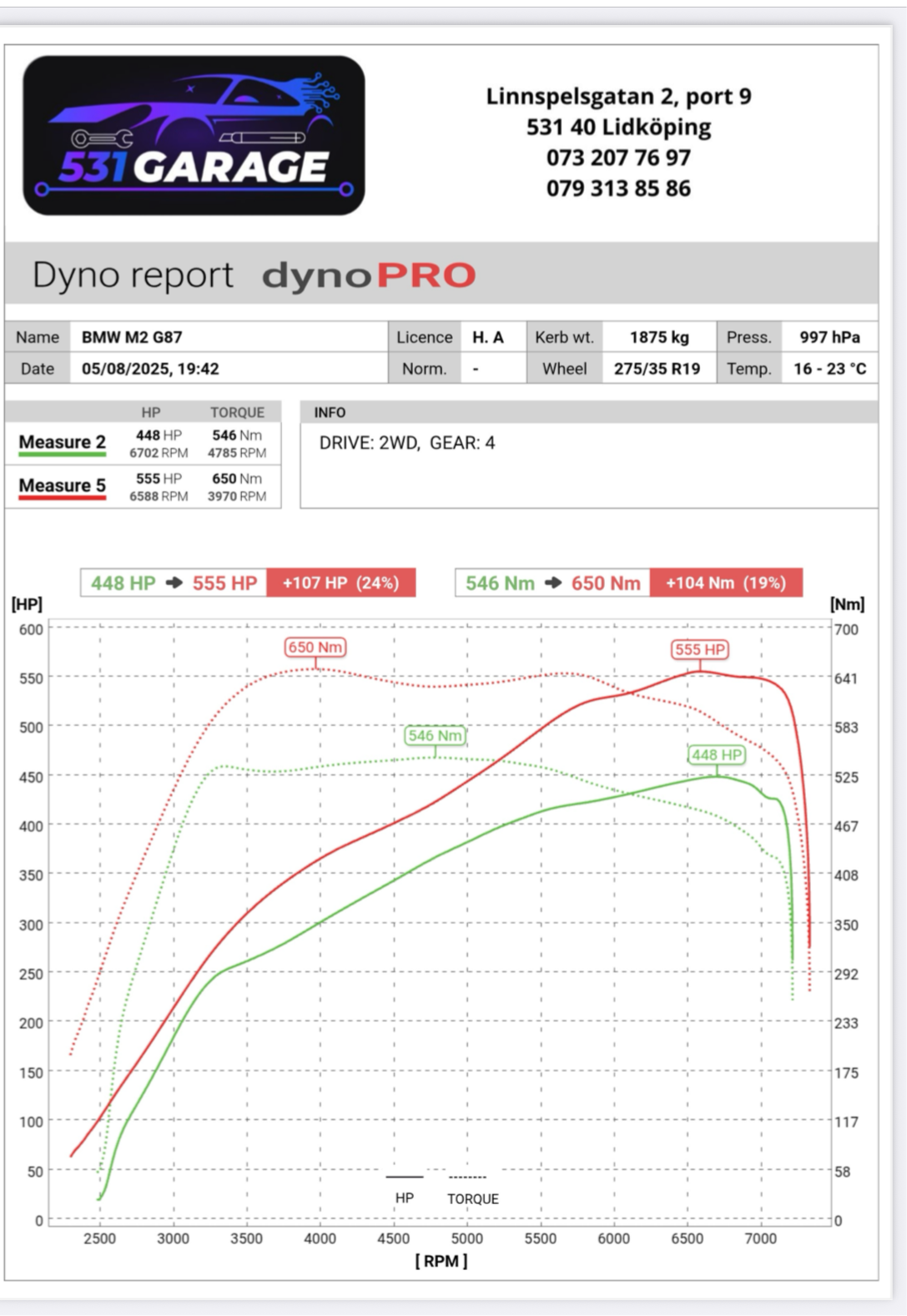
Task: Select the green 448 HP peak marker
Action: tap(716, 754)
